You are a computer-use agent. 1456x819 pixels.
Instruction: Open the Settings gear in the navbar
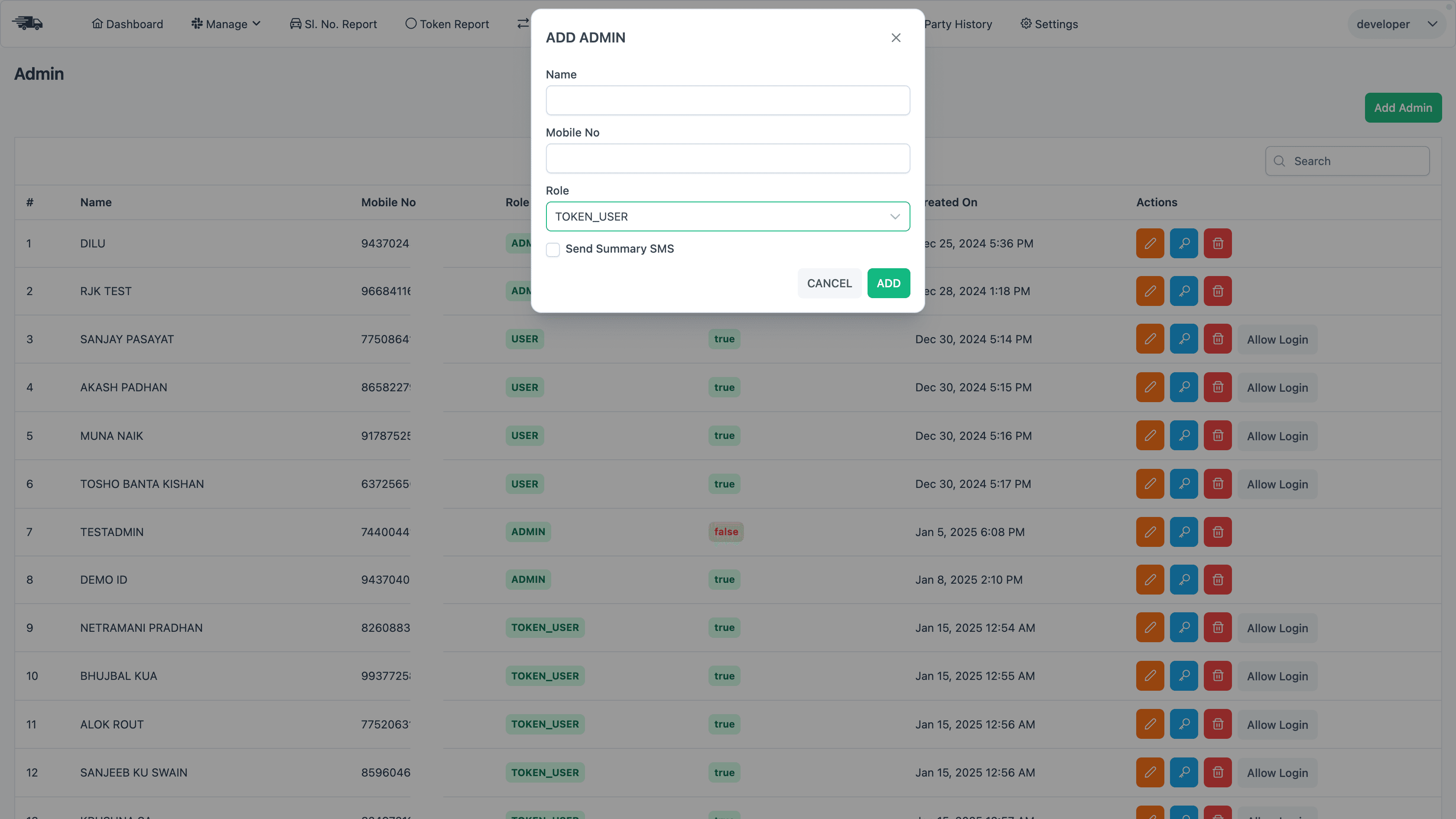1049,24
